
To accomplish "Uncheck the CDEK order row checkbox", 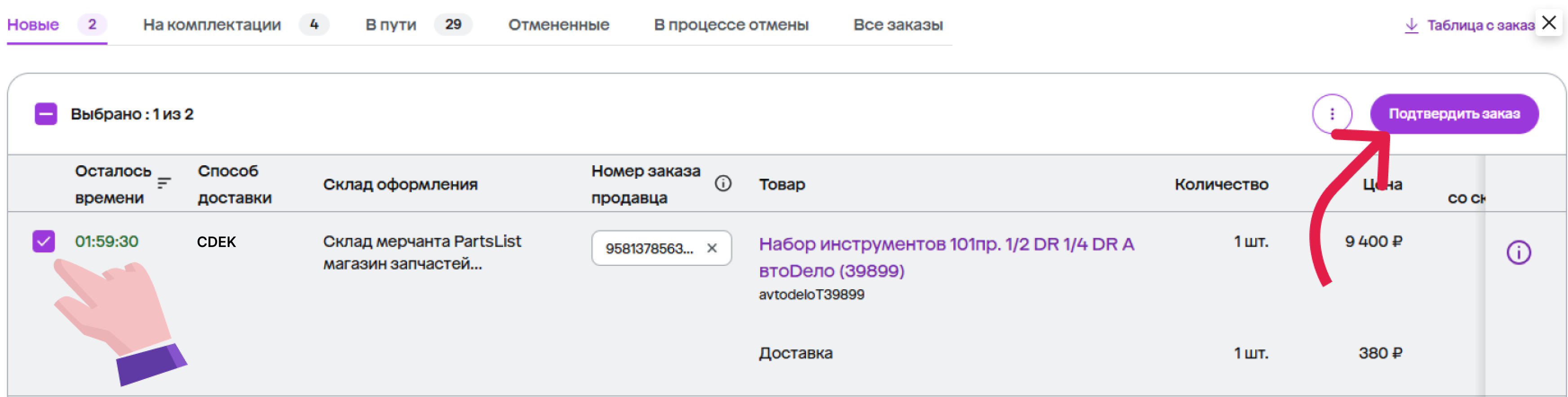I will pyautogui.click(x=44, y=241).
